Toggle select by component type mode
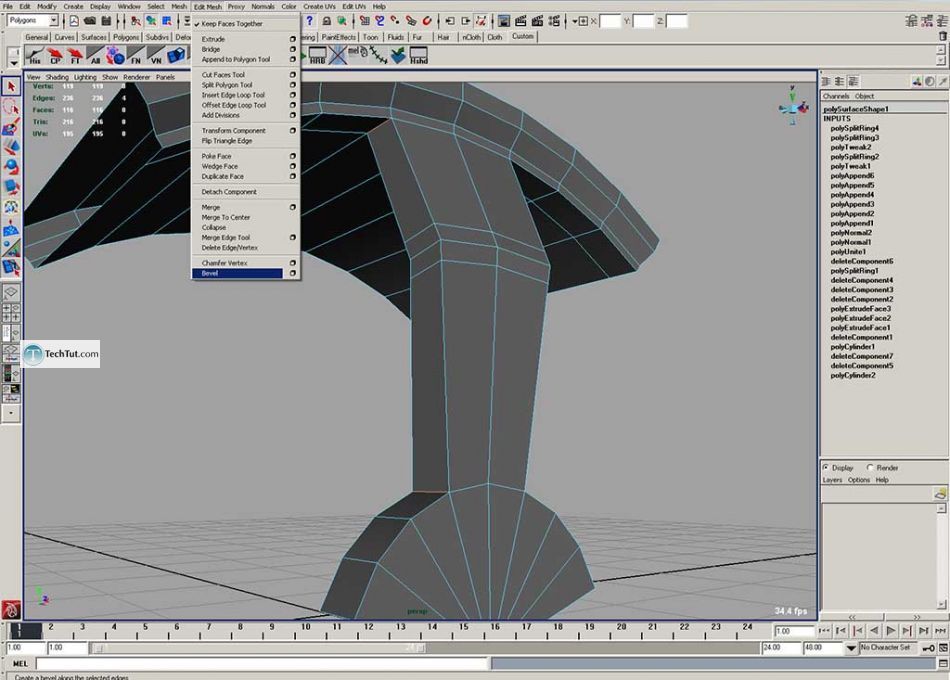This screenshot has width=950, height=680. [x=167, y=21]
